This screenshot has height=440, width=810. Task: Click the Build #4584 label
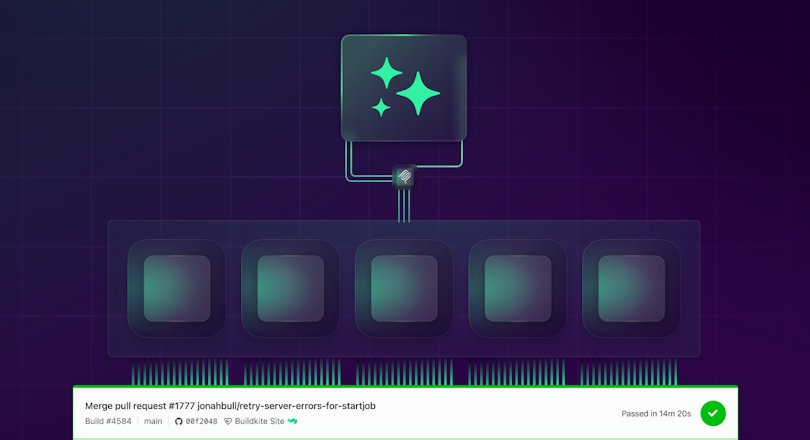[x=108, y=421]
